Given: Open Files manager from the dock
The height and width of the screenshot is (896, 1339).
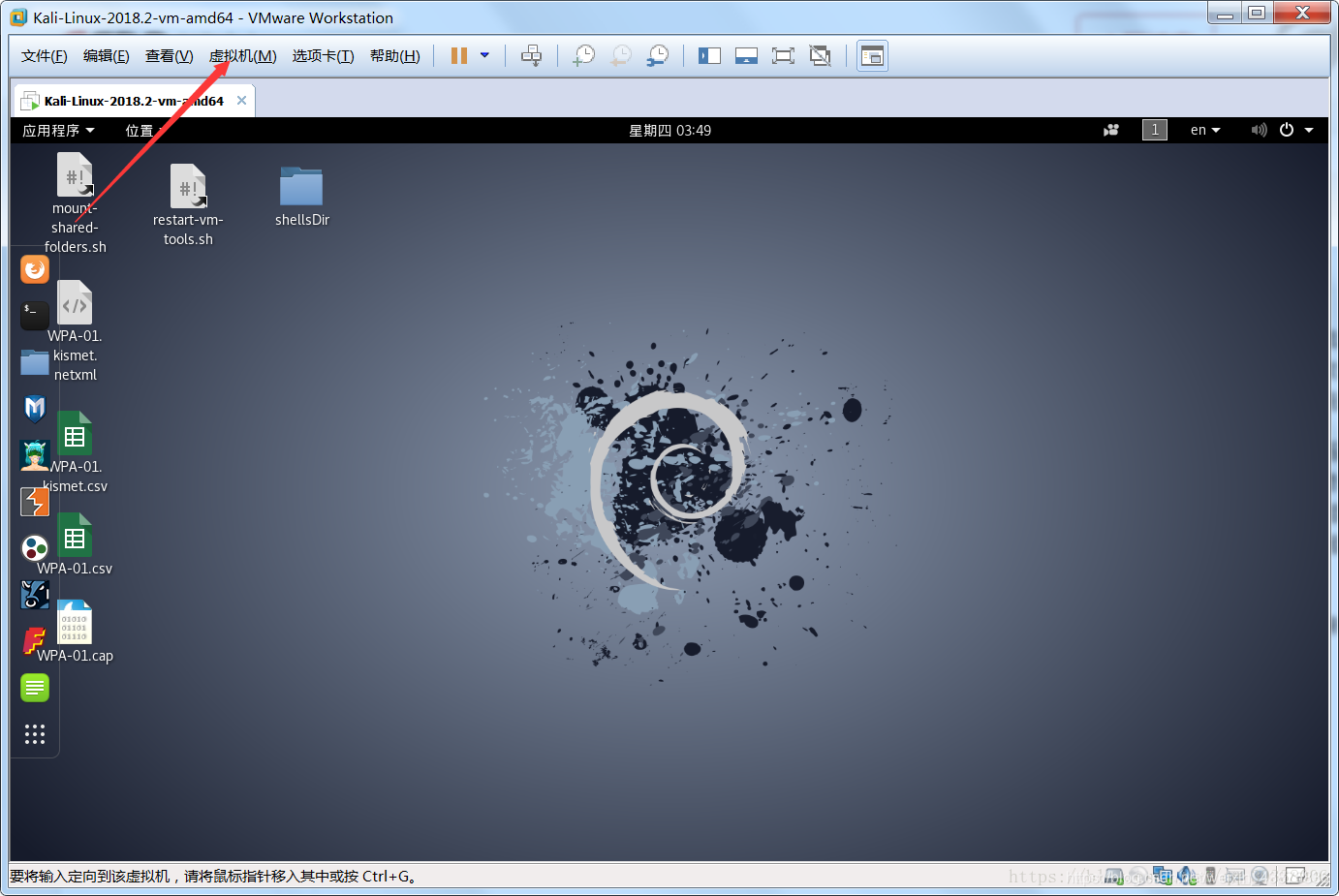Looking at the screenshot, I should coord(35,362).
